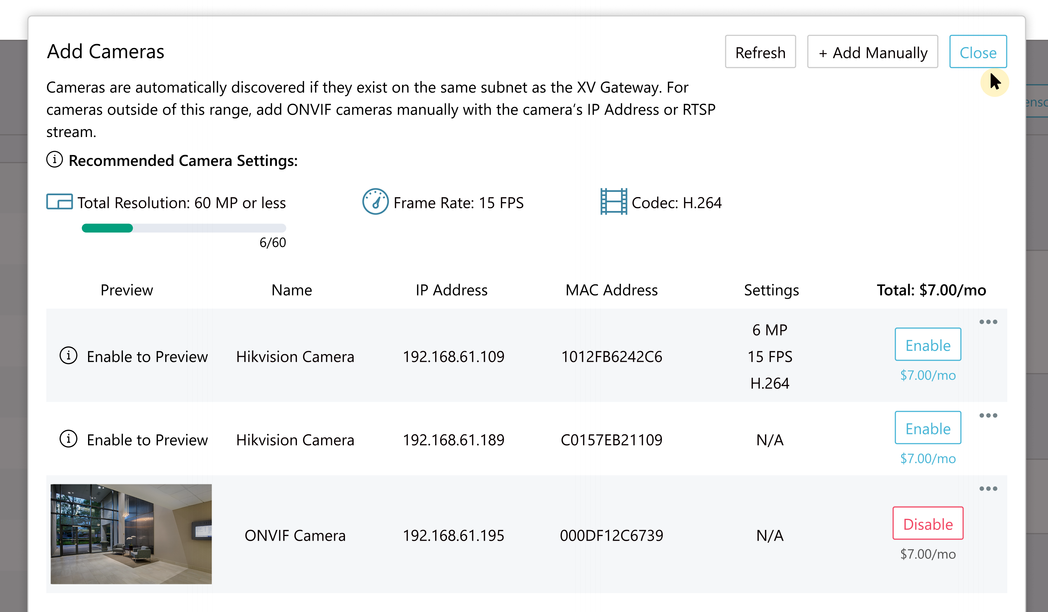Select MAC address C0157EB21109
The image size is (1048, 612).
coord(612,440)
